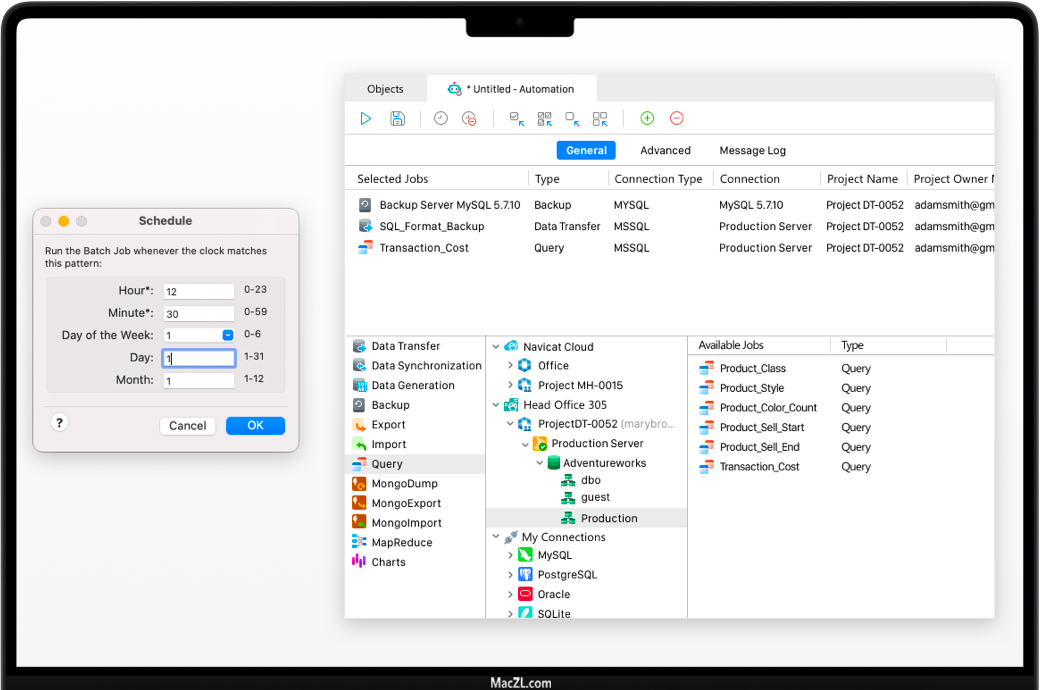
Task: Switch to the Advanced tab
Action: [665, 151]
